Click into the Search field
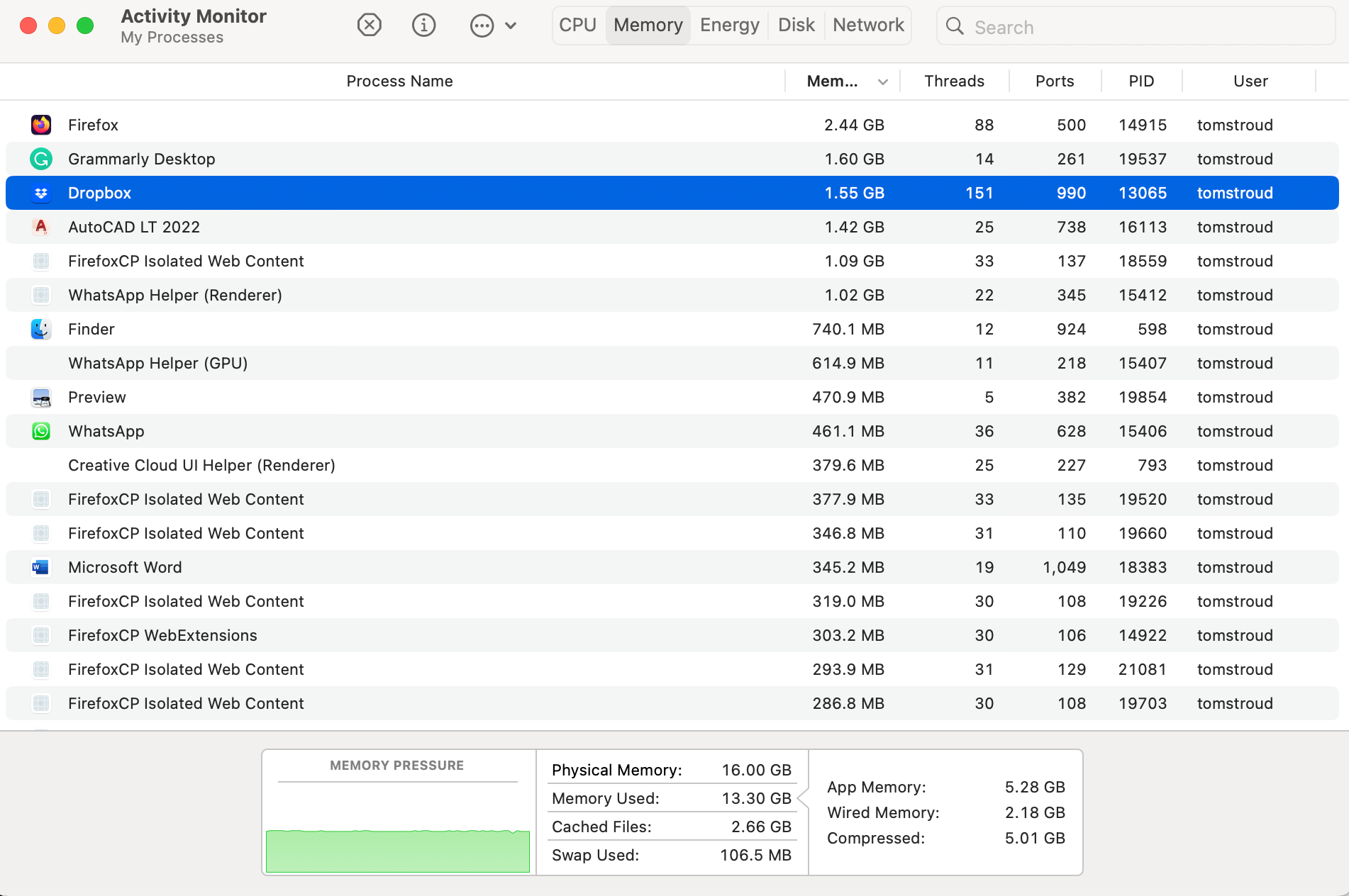1349x896 pixels. [1136, 26]
